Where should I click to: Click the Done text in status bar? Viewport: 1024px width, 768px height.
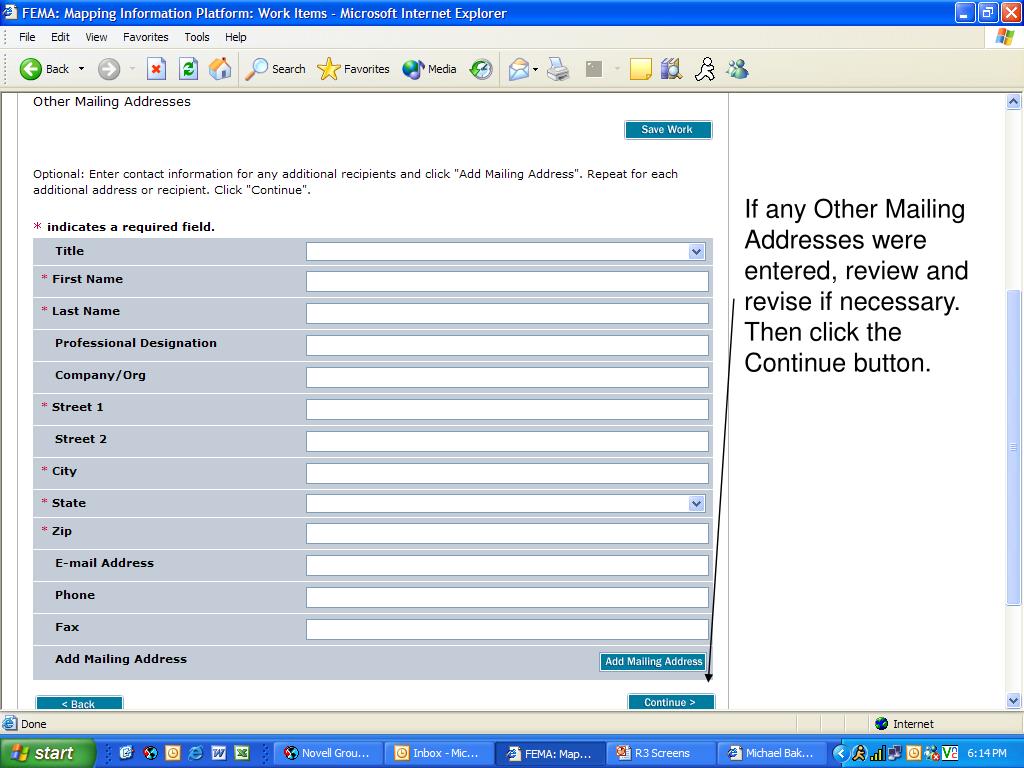pyautogui.click(x=33, y=724)
